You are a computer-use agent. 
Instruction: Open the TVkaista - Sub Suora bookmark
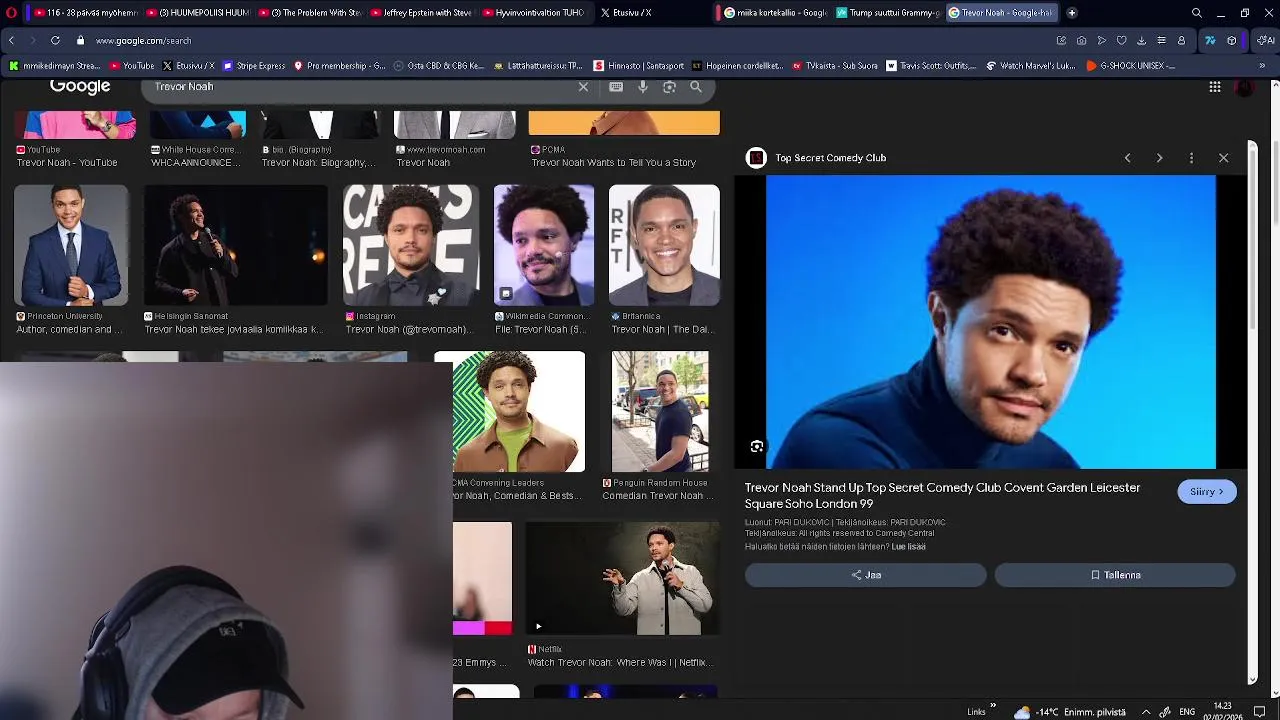pos(835,65)
